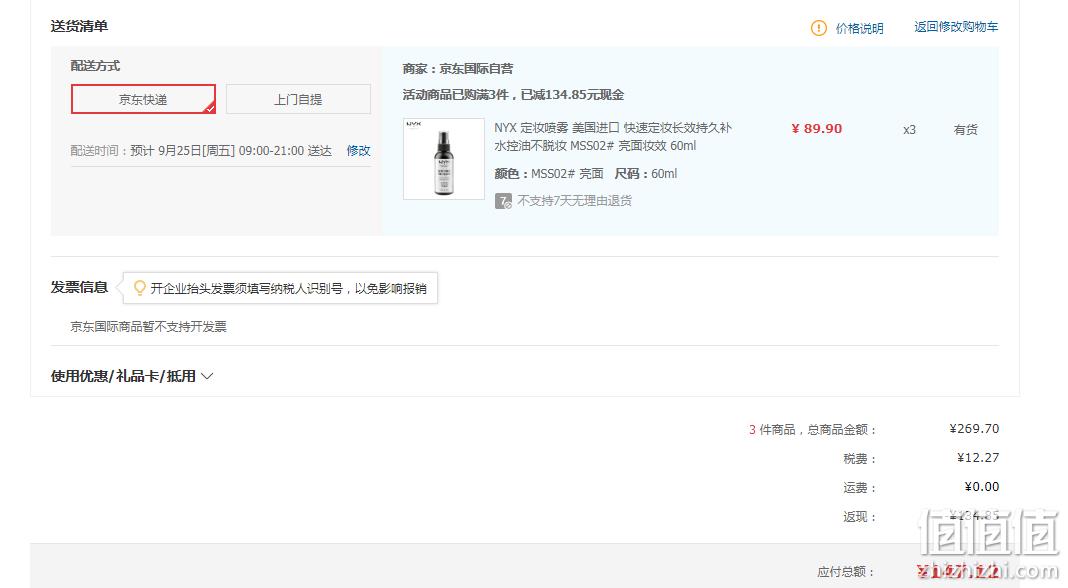Click the orange price info exclamation icon
The image size is (1068, 588).
pyautogui.click(x=818, y=28)
